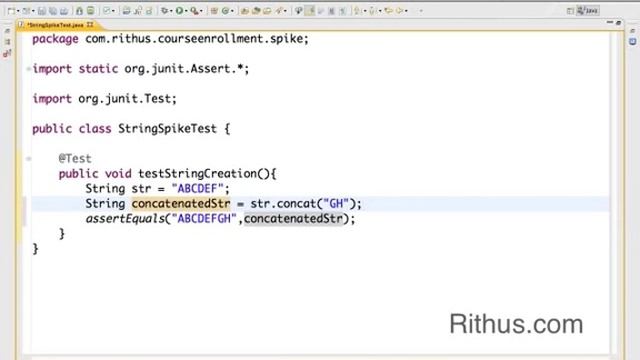Open the Search dropdown arrow
The image size is (640, 360).
click(x=285, y=11)
